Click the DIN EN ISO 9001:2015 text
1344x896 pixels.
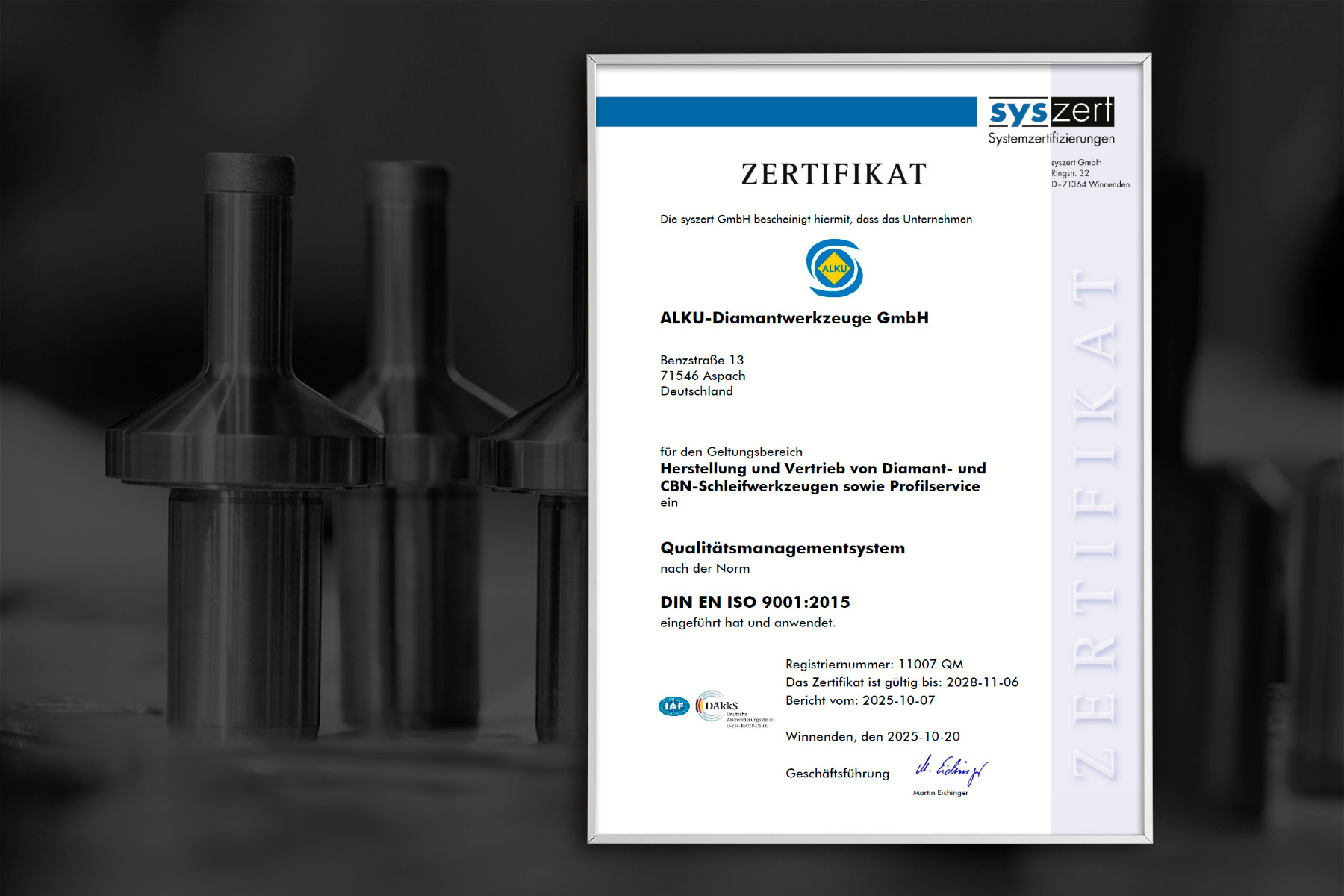tap(755, 602)
